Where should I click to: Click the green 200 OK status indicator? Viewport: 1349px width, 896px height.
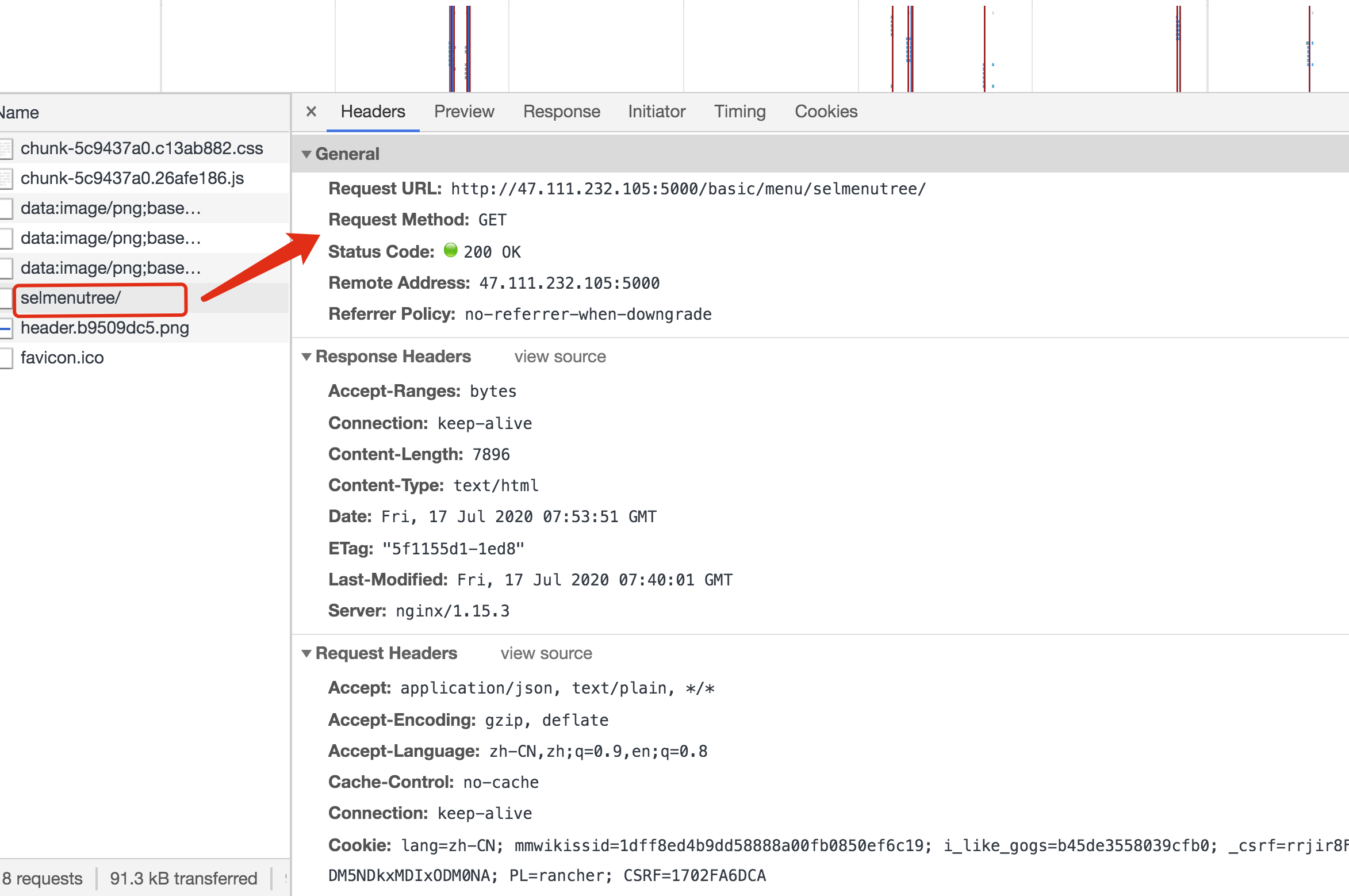[x=450, y=250]
